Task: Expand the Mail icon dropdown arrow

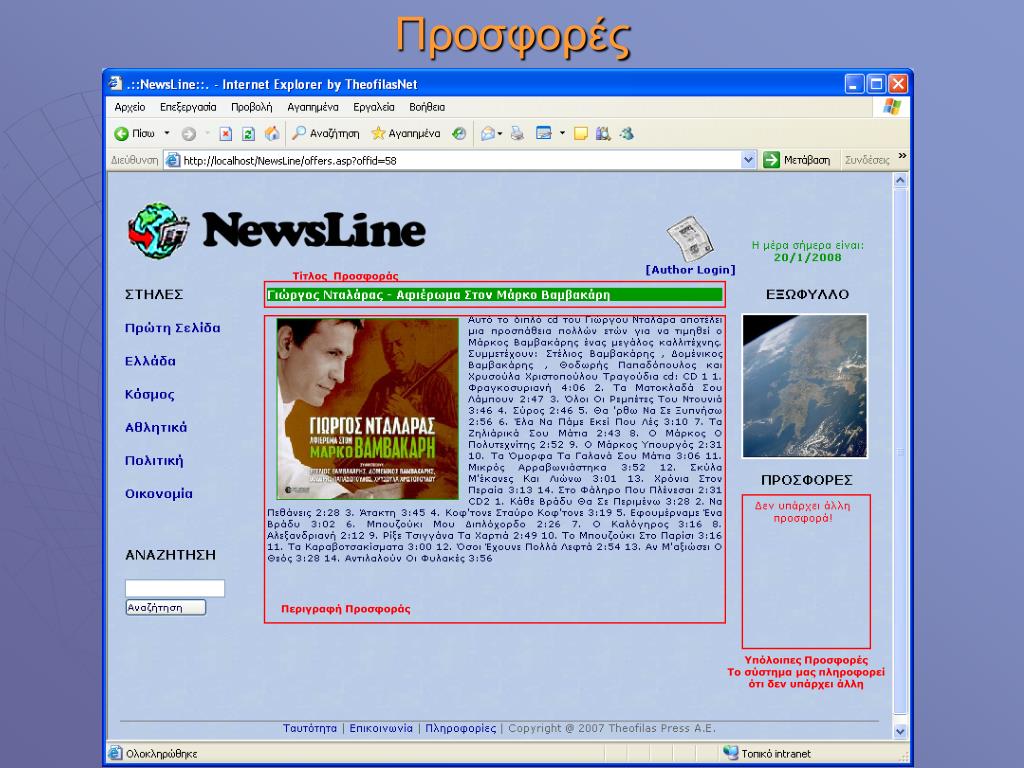Action: tap(500, 134)
